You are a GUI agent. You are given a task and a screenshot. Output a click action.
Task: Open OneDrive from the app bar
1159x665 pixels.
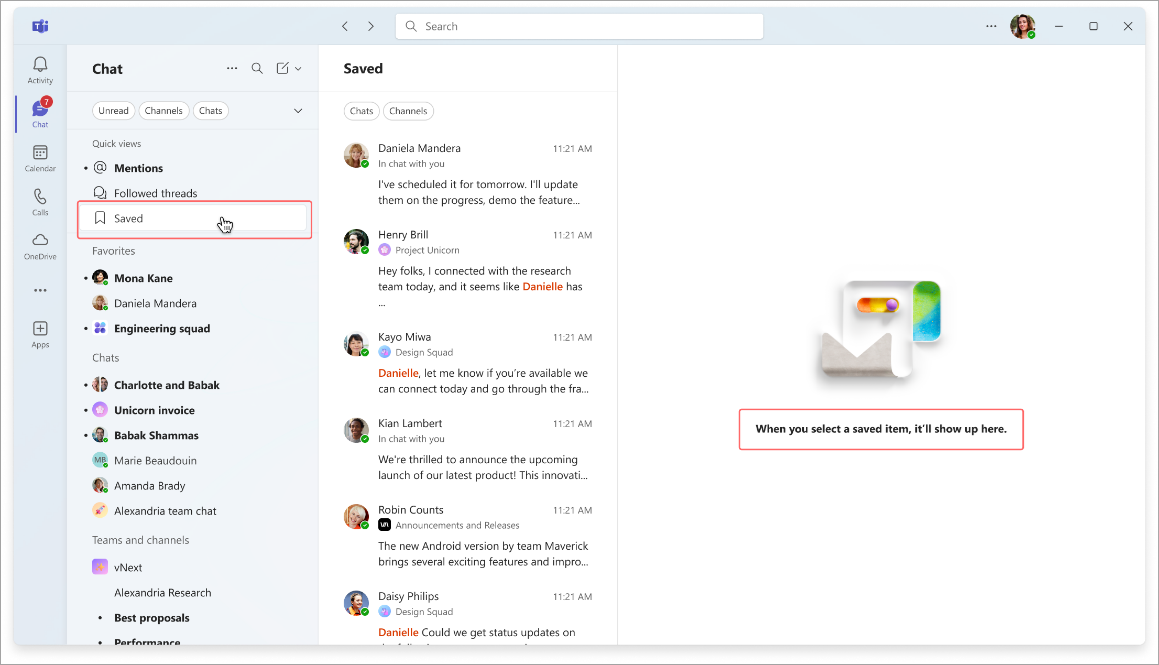click(x=40, y=246)
